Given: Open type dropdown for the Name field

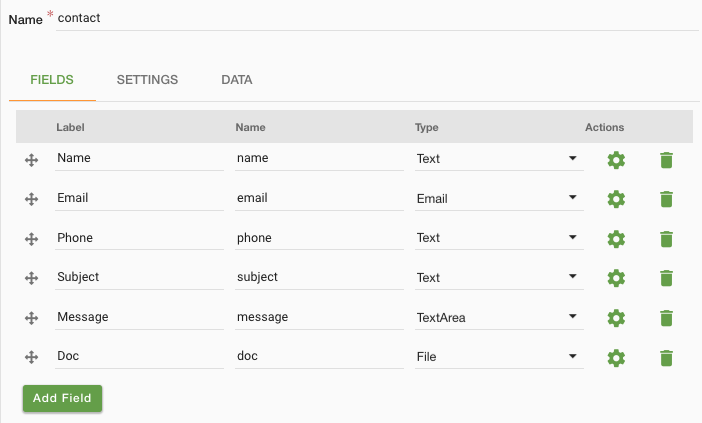Looking at the screenshot, I should point(499,159).
